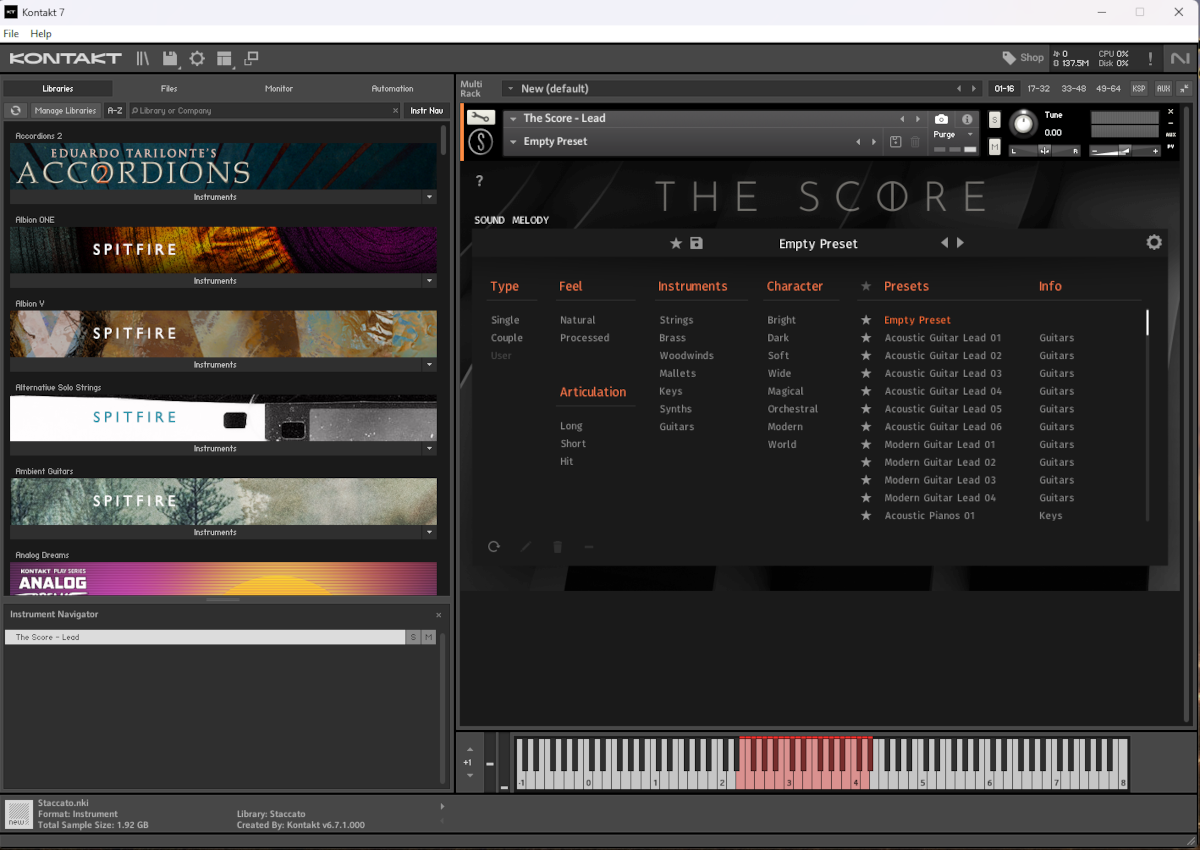Delete snapshot using the header trash icon

[915, 142]
